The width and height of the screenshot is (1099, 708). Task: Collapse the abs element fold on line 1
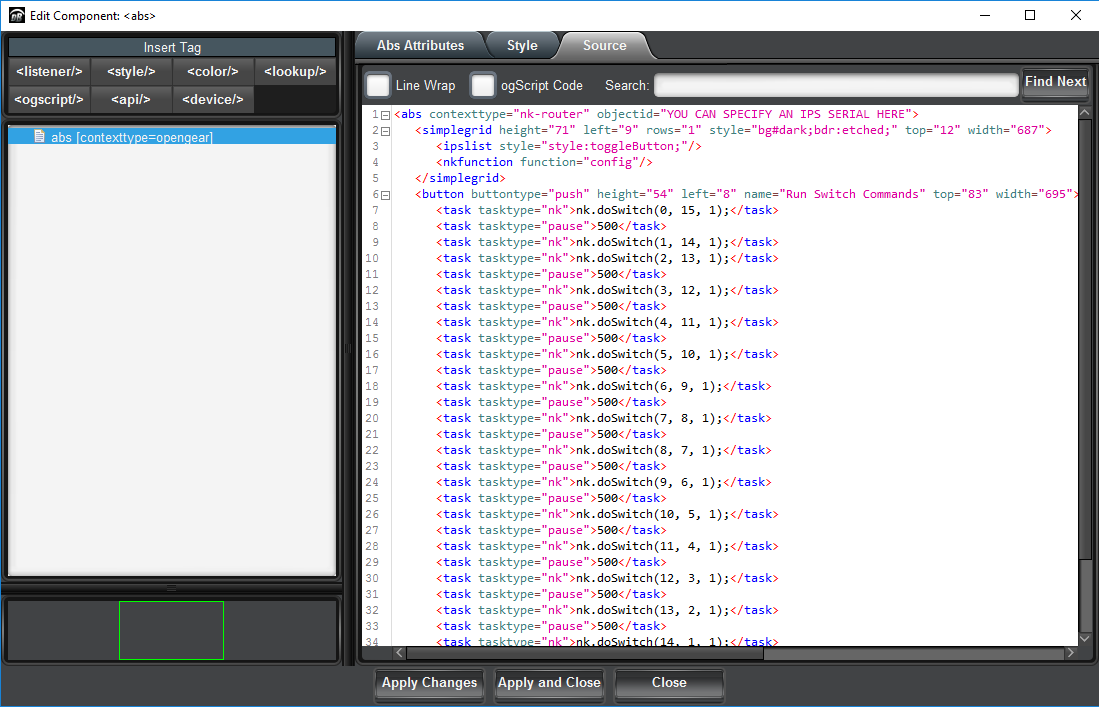385,115
